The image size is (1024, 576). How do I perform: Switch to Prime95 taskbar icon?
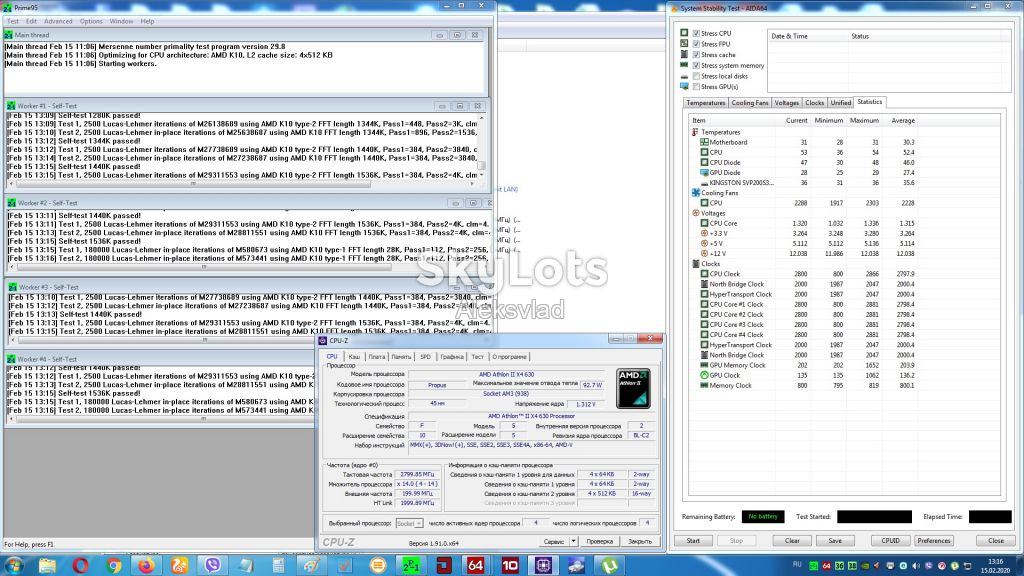coord(411,565)
